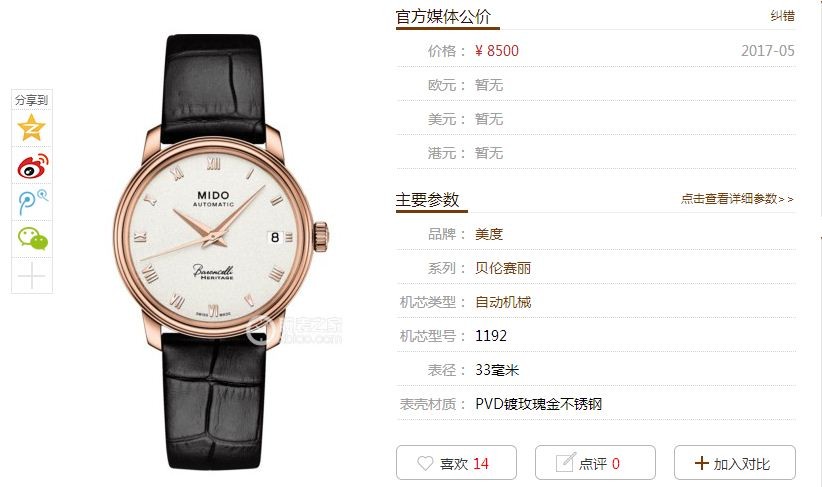Click the 加入对比 compare button
This screenshot has width=822, height=487.
coord(734,462)
